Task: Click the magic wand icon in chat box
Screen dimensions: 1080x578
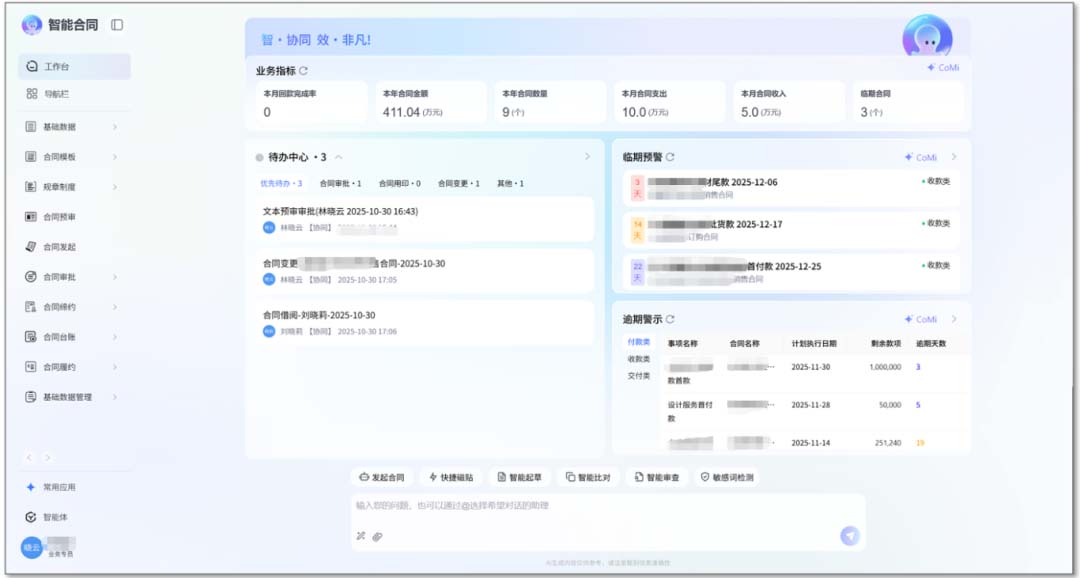Action: (x=361, y=537)
